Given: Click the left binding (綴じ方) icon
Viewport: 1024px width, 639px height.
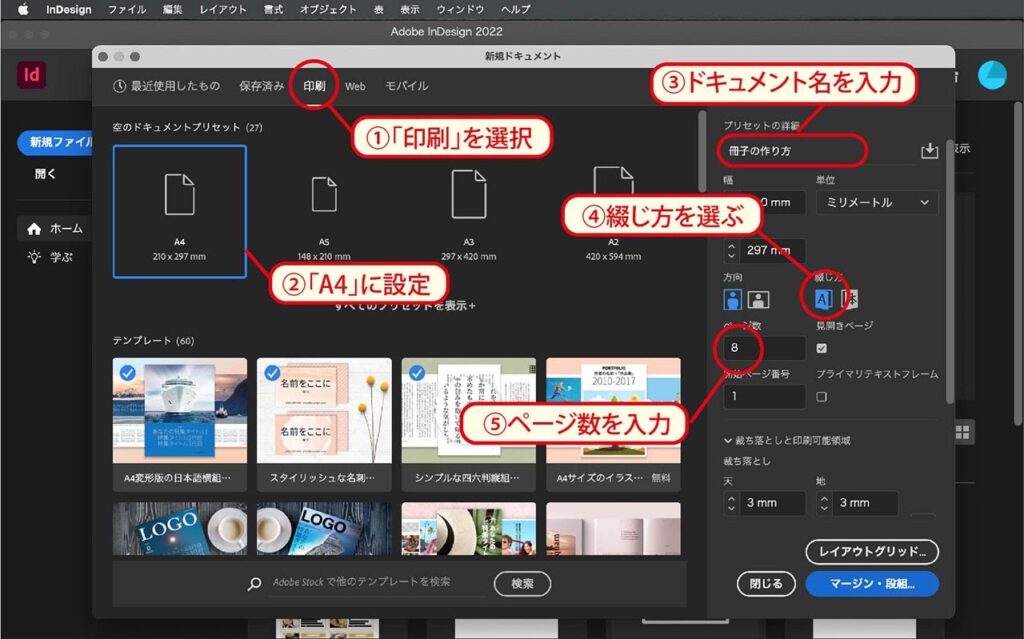Looking at the screenshot, I should click(822, 298).
